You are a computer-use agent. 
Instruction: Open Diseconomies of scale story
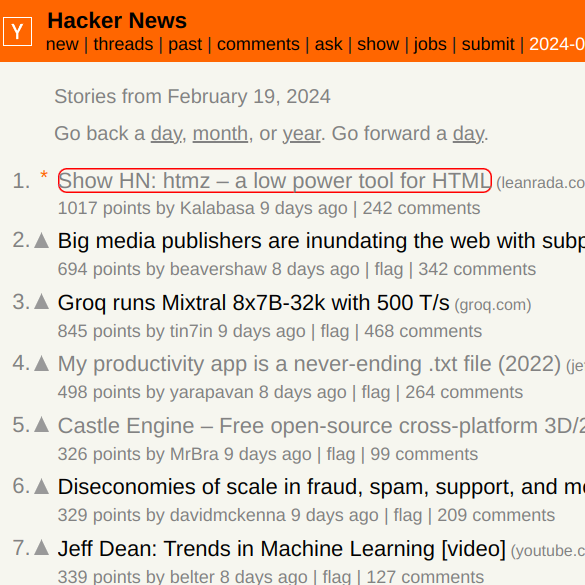(x=321, y=487)
